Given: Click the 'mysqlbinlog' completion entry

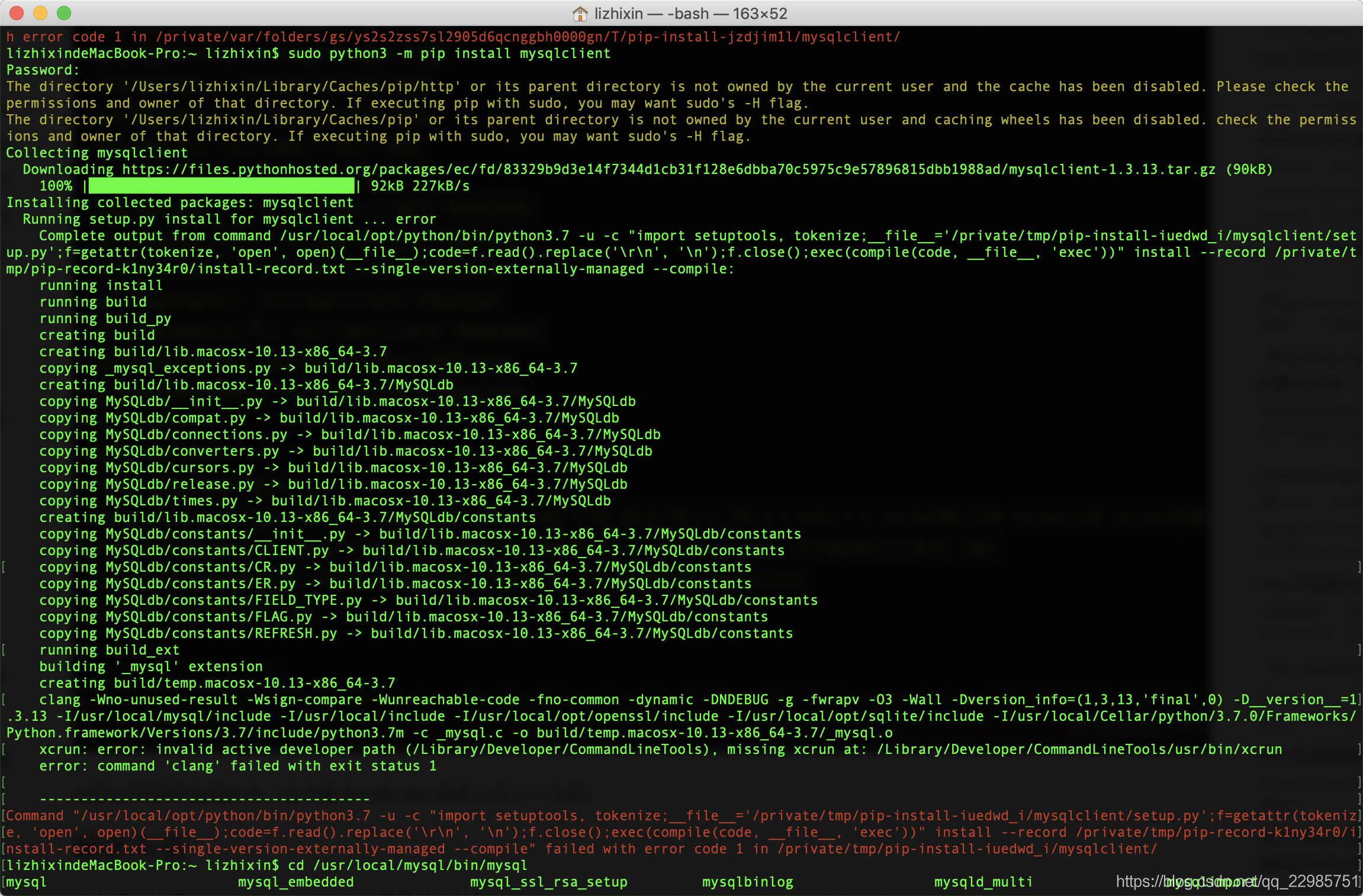Looking at the screenshot, I should pyautogui.click(x=748, y=882).
